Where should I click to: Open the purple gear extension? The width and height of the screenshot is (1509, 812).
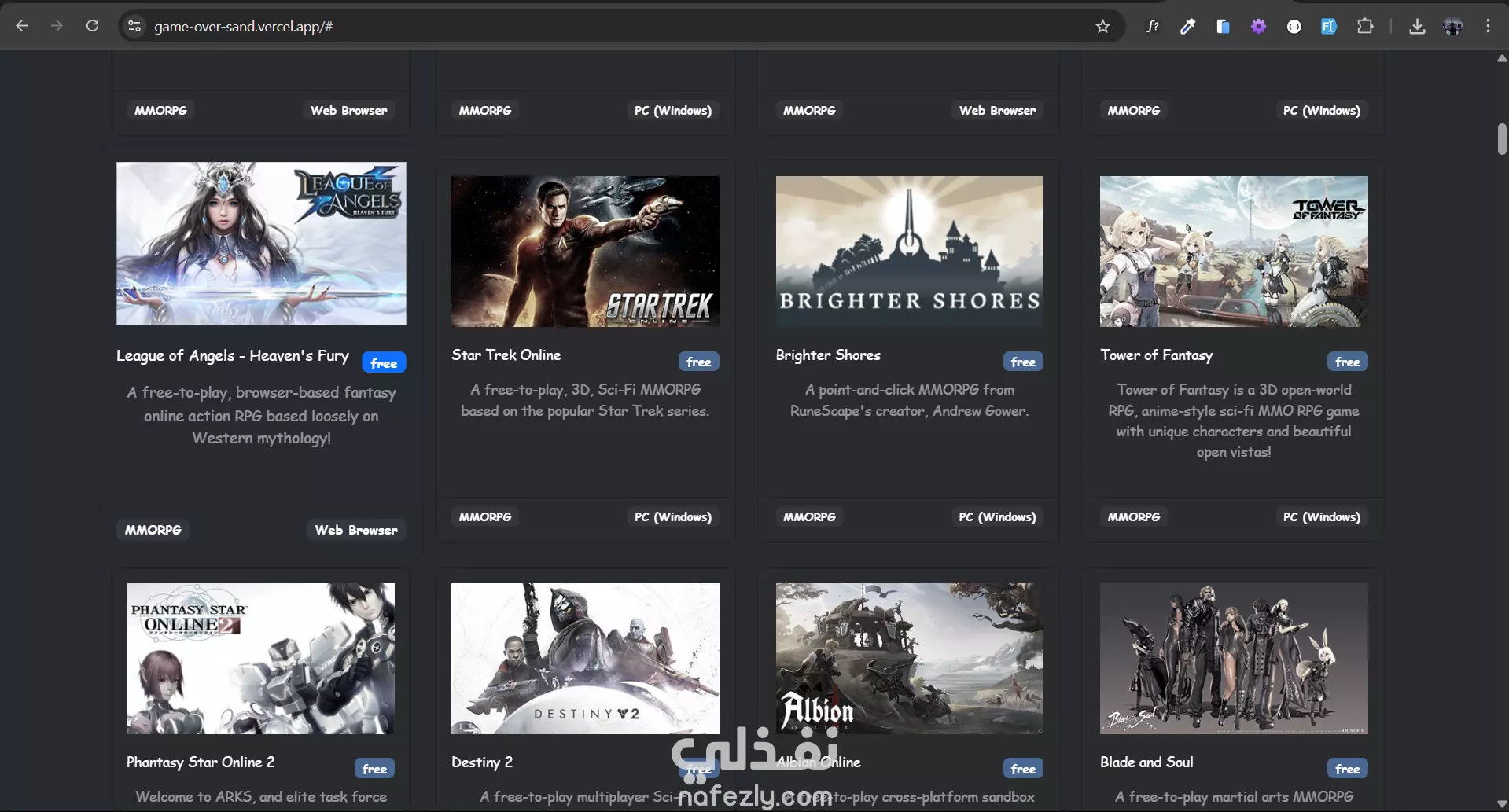(x=1258, y=26)
